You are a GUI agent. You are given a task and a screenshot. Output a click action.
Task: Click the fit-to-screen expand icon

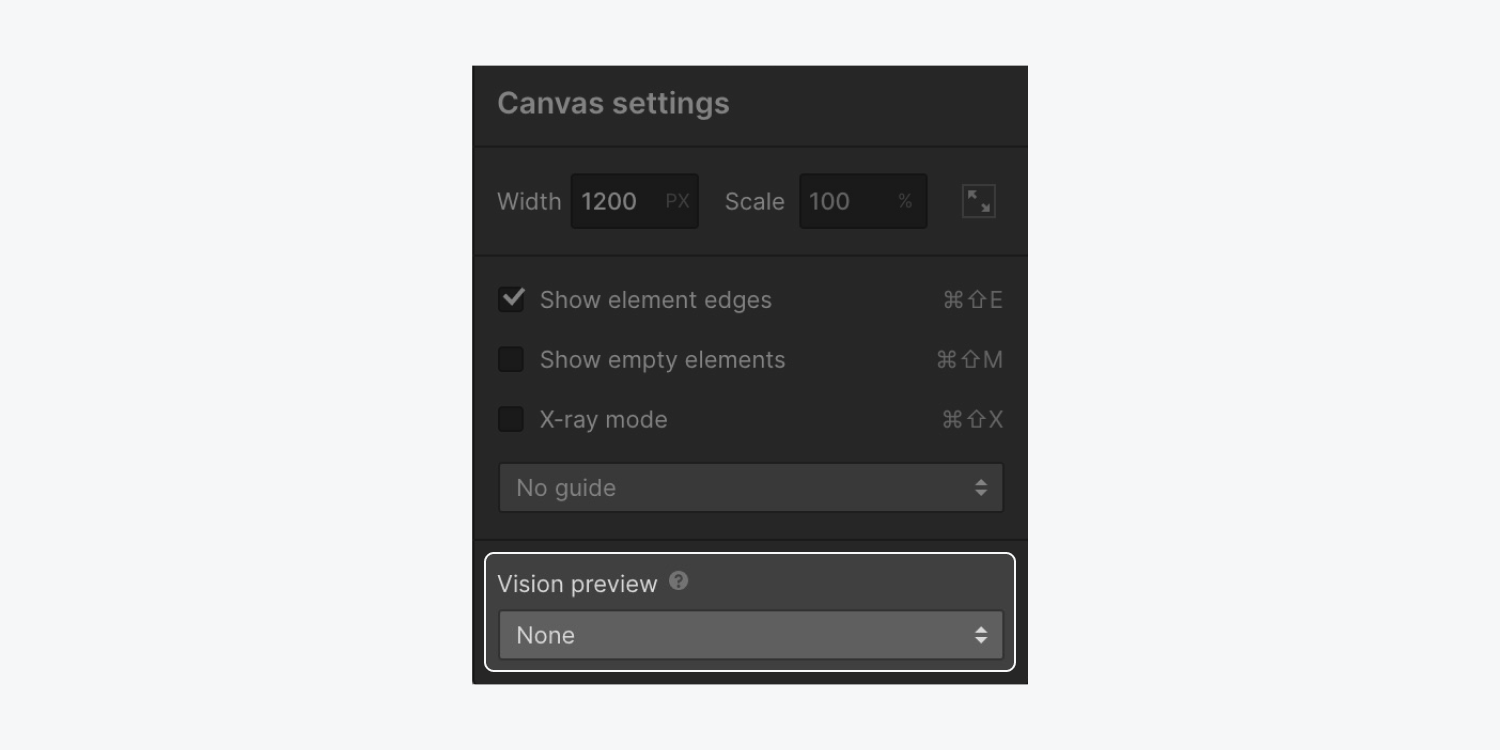pos(978,201)
